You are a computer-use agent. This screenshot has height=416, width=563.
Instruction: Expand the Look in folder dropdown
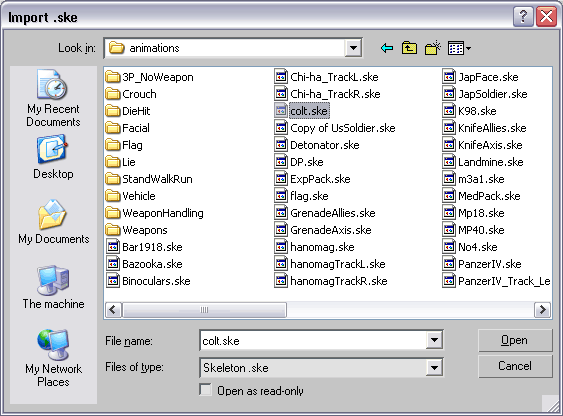[353, 48]
